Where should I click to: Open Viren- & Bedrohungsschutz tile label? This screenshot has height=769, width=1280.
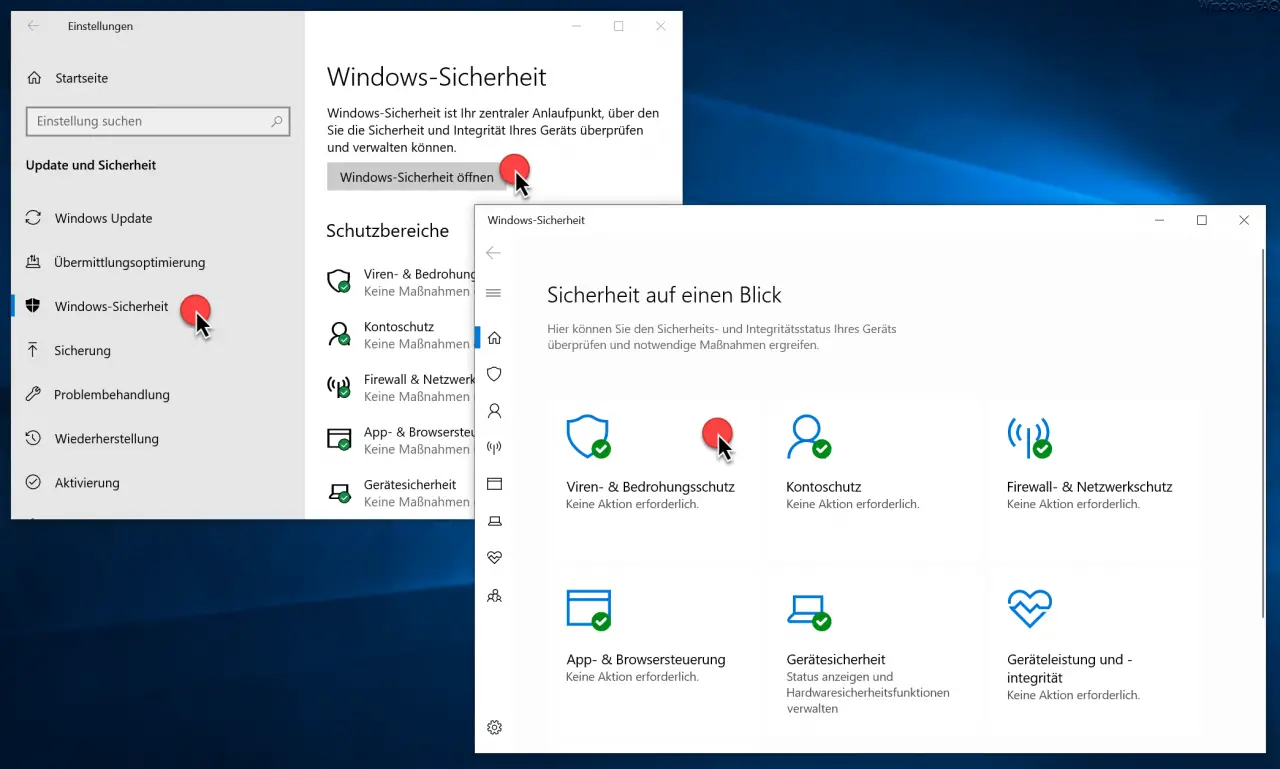tap(650, 487)
